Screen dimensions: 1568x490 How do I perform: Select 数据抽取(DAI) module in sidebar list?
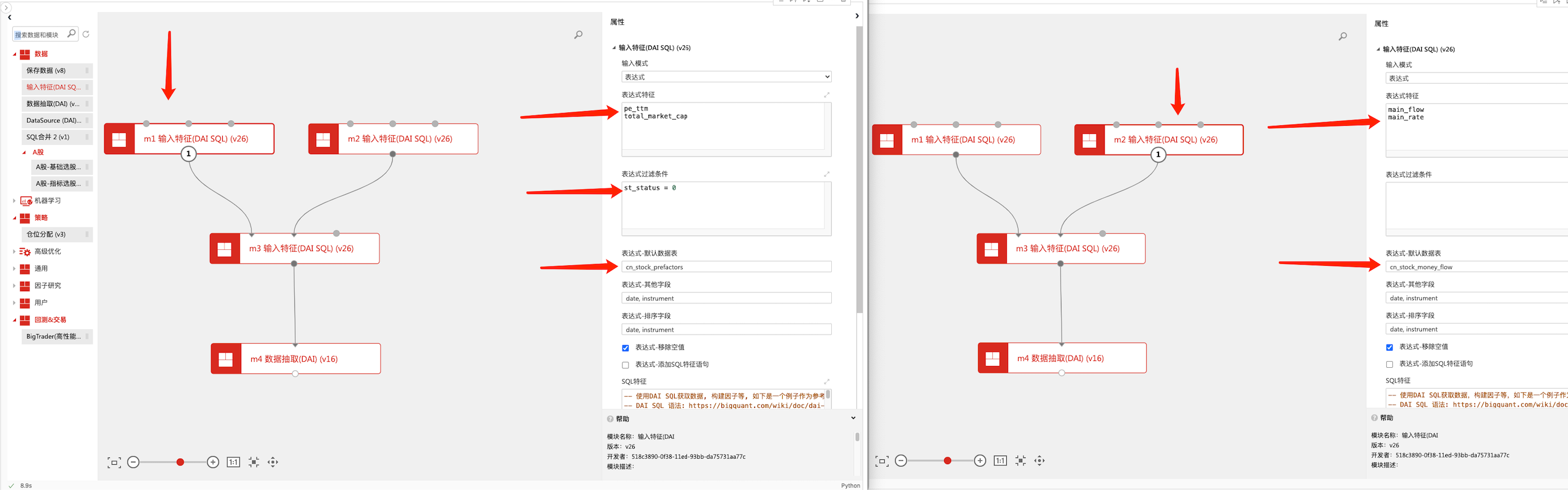(53, 104)
